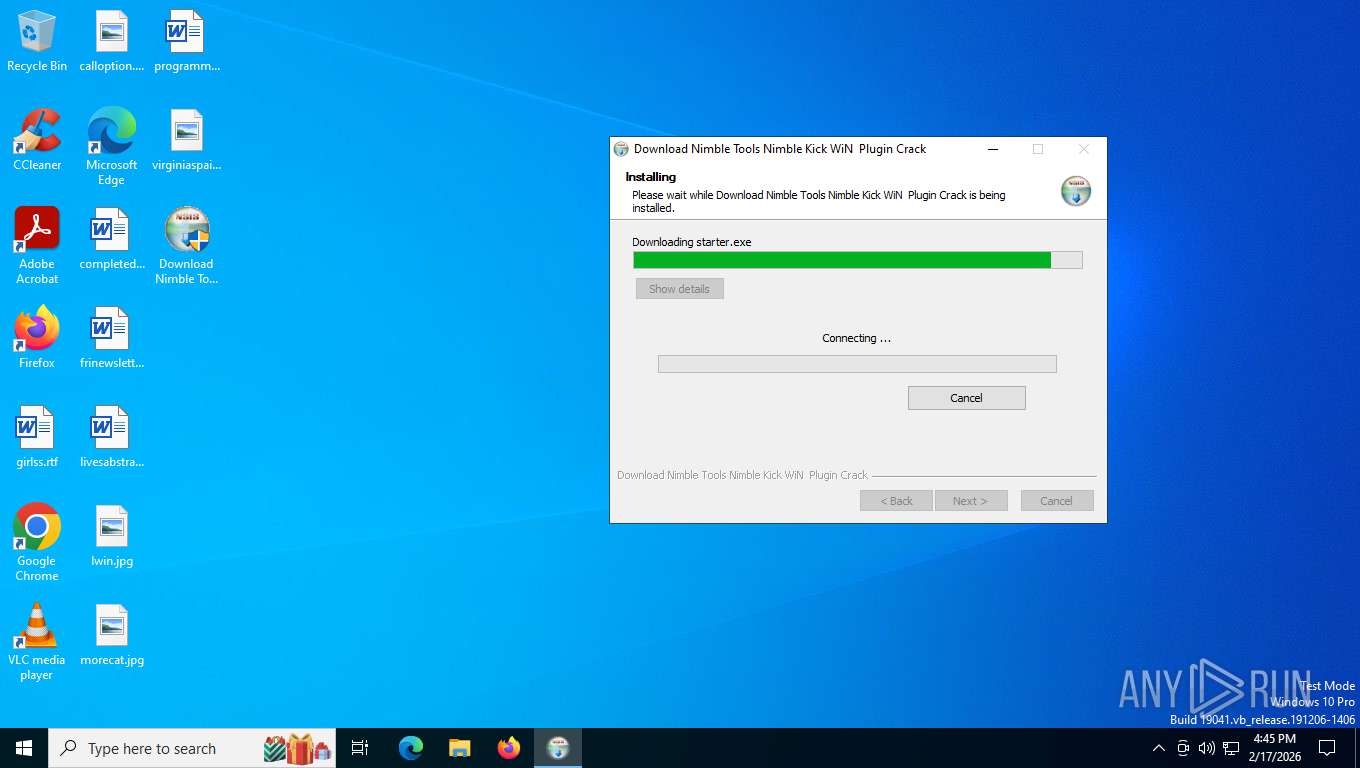The height and width of the screenshot is (768, 1360).
Task: Click the Show details button
Action: click(679, 289)
